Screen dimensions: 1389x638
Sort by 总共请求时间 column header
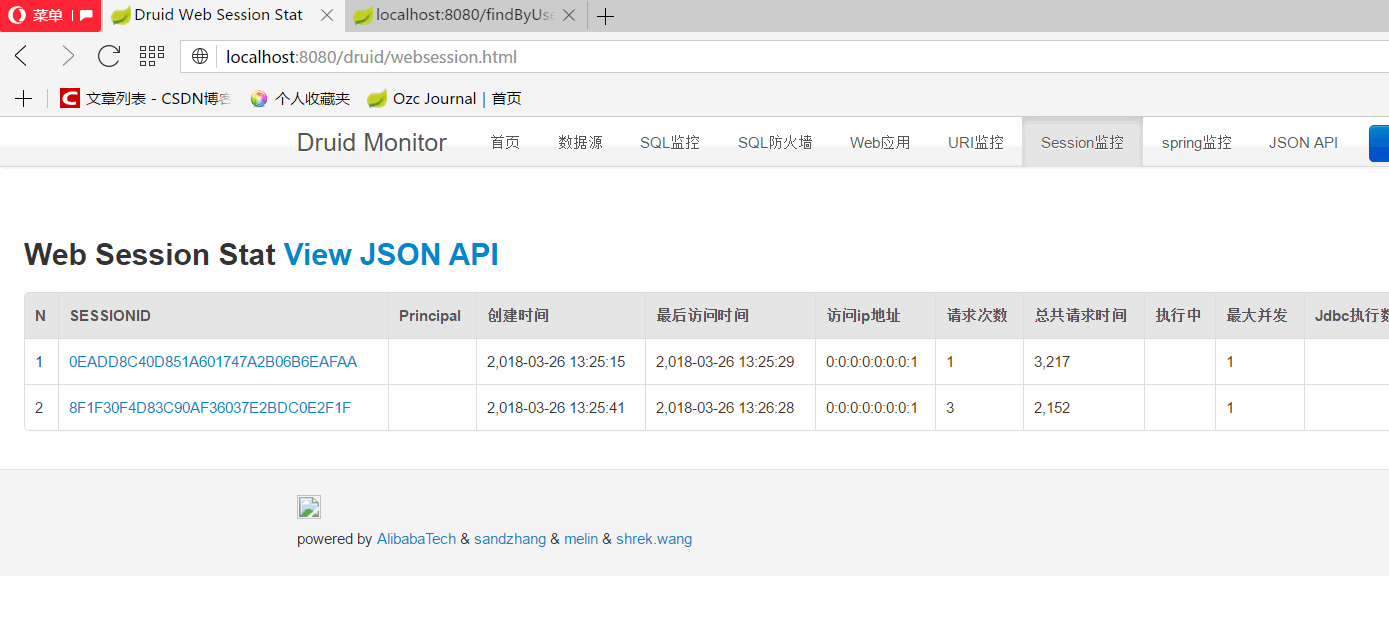[x=1084, y=316]
